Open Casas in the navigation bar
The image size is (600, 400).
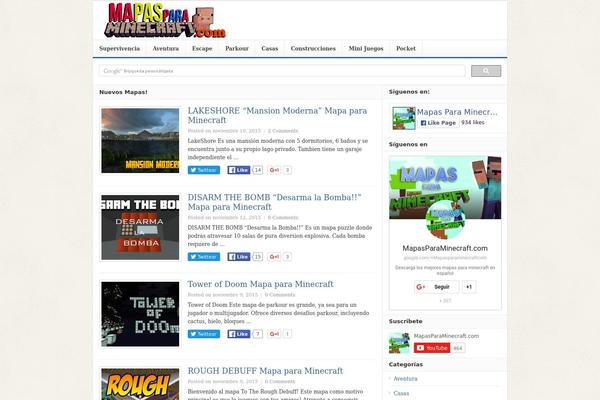269,49
